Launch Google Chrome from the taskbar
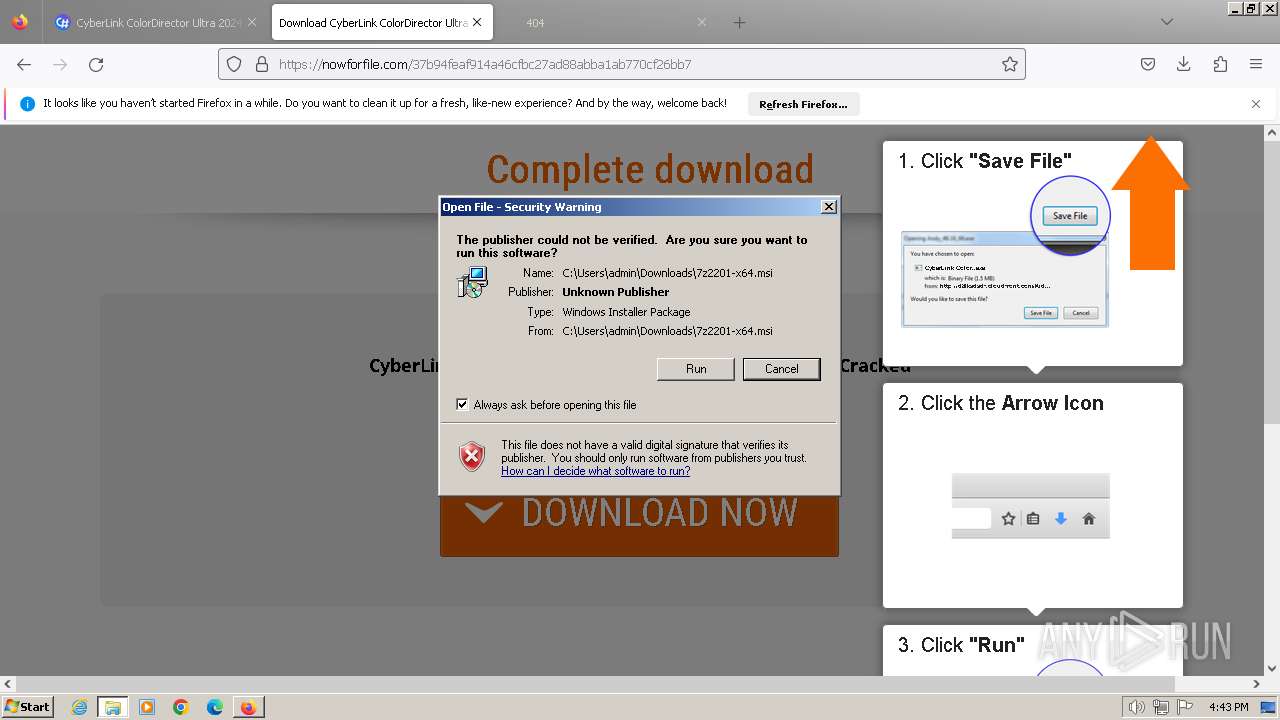This screenshot has height=720, width=1280. (181, 707)
